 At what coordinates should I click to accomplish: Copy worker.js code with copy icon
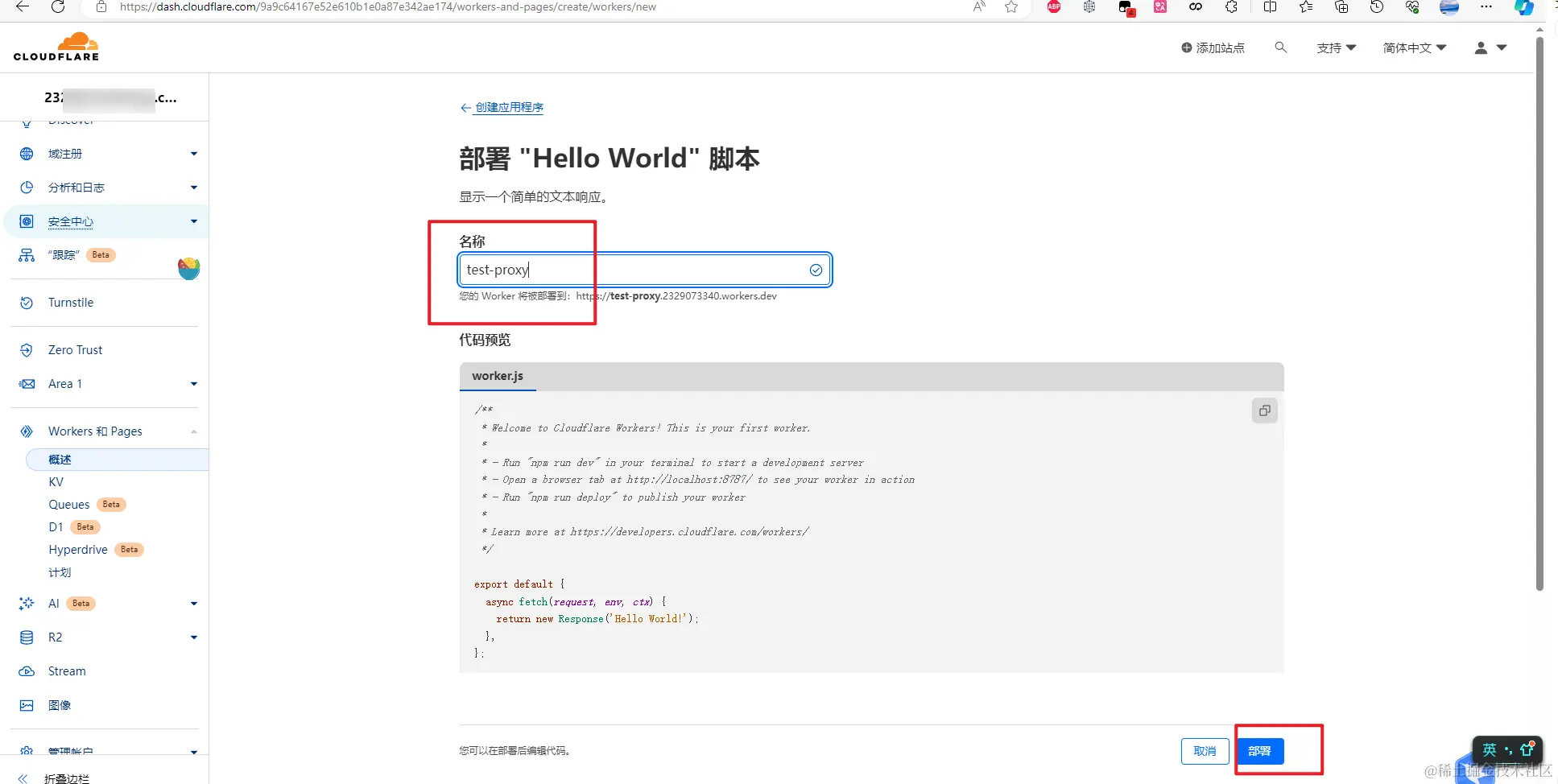pyautogui.click(x=1265, y=411)
